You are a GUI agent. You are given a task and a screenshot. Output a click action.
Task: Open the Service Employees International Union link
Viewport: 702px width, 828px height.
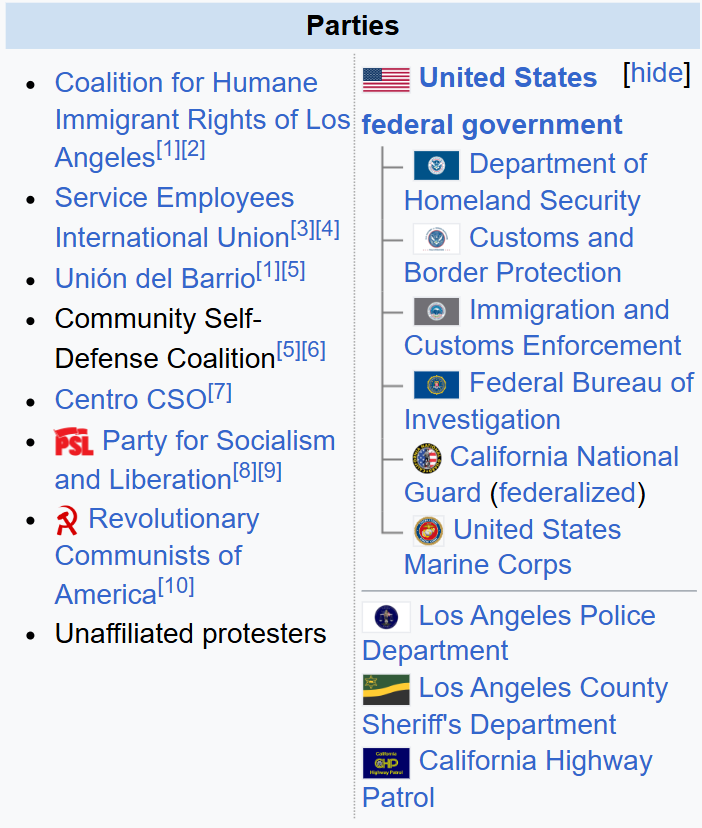pyautogui.click(x=174, y=217)
